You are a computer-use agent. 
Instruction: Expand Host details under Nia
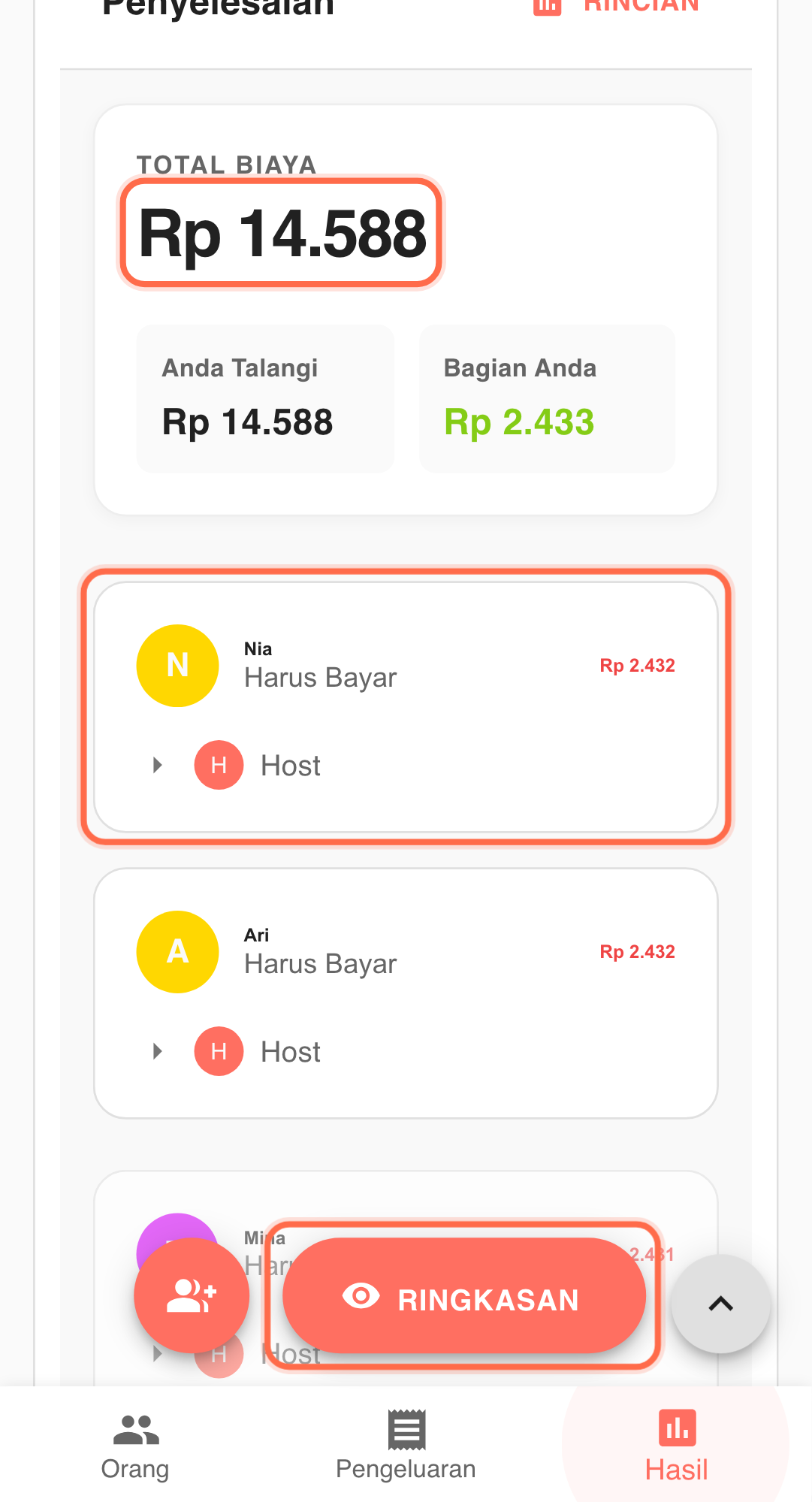157,765
